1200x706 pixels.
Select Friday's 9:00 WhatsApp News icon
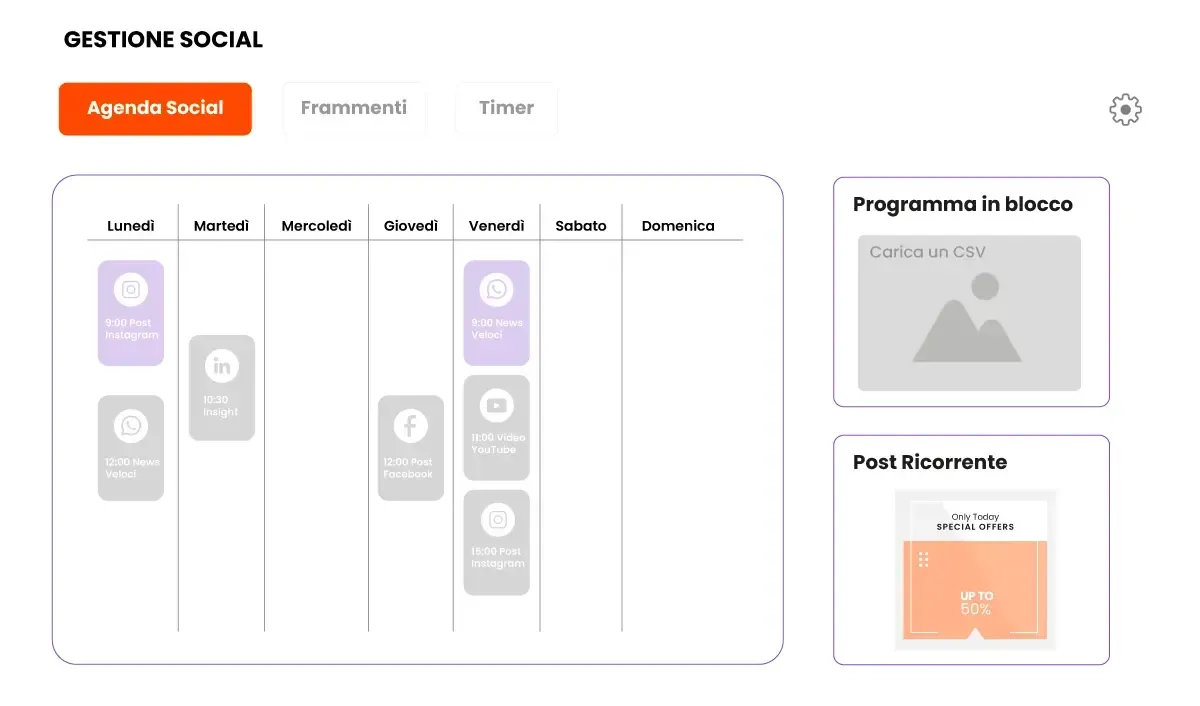pos(496,290)
